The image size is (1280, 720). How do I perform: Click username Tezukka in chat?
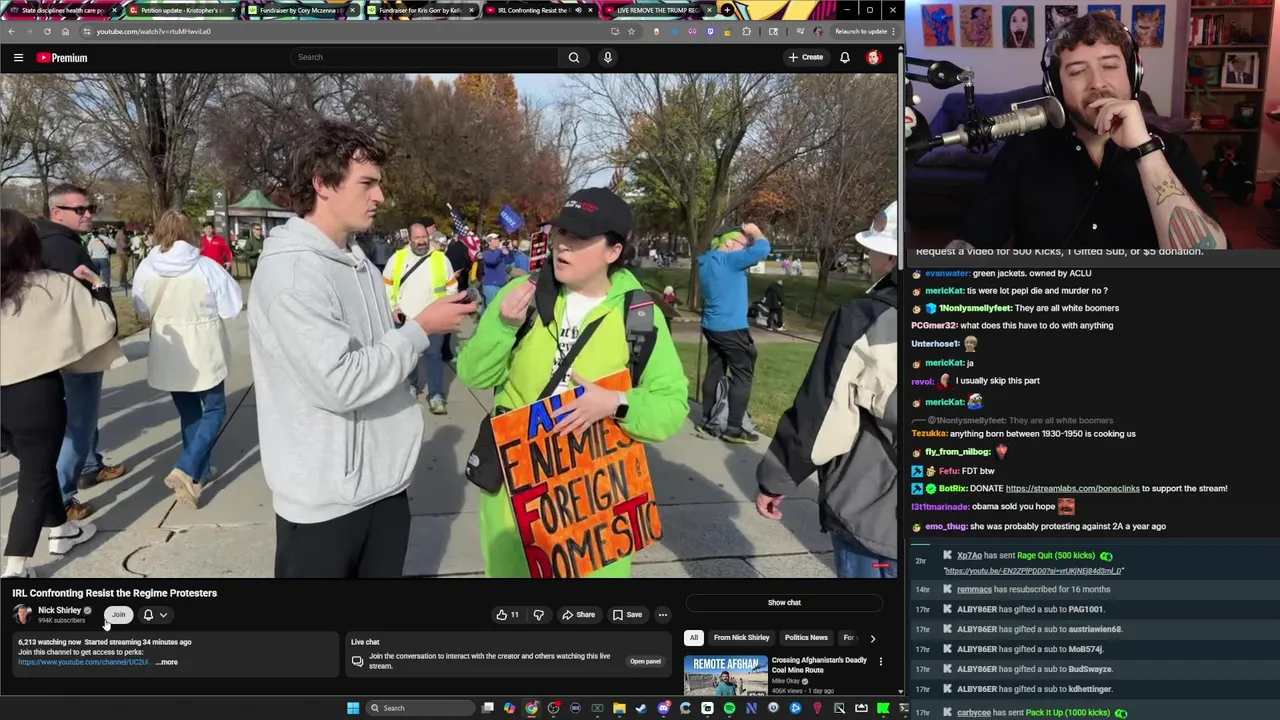tap(929, 434)
